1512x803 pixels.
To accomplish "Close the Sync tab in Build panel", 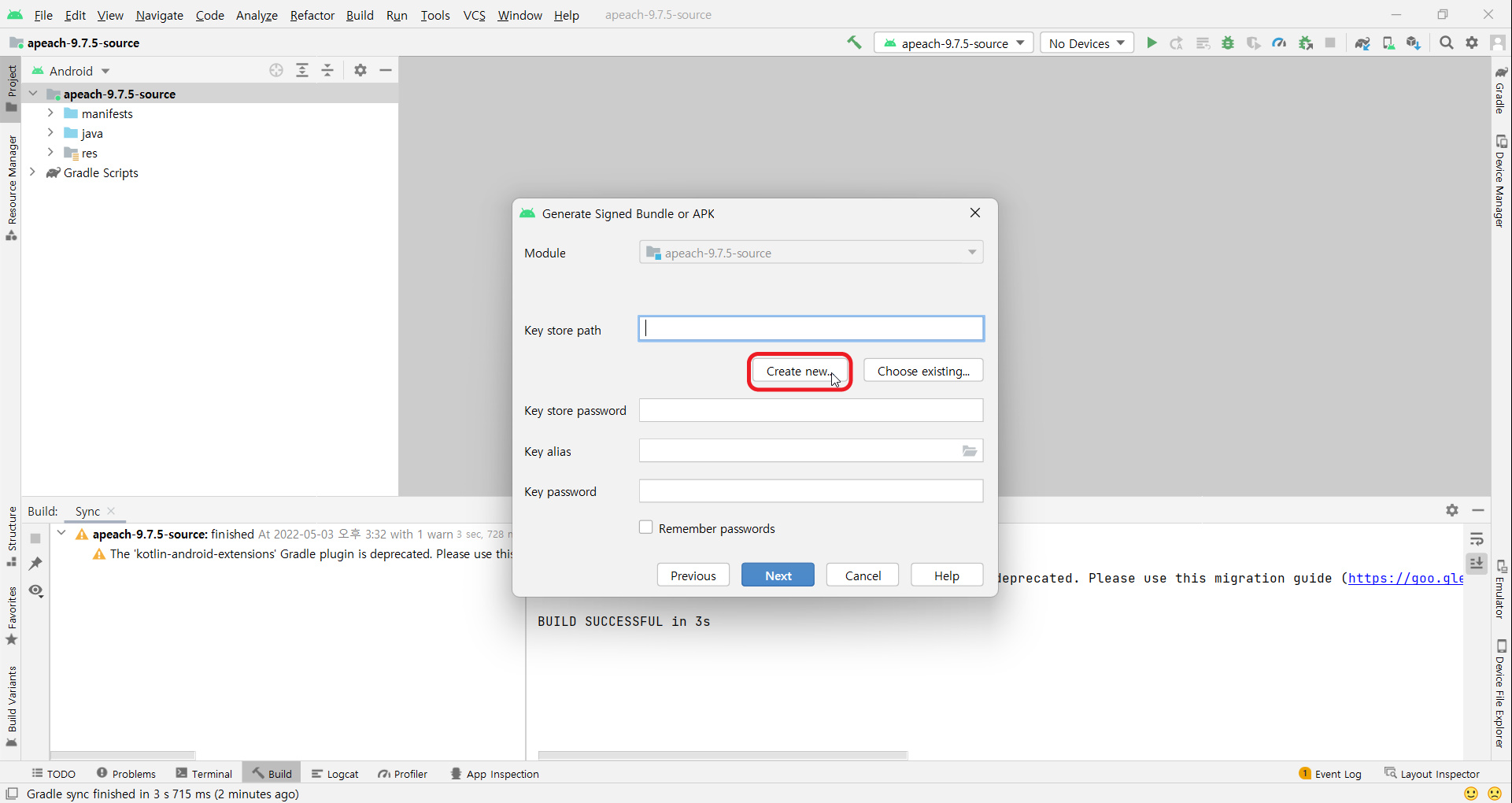I will (x=111, y=511).
